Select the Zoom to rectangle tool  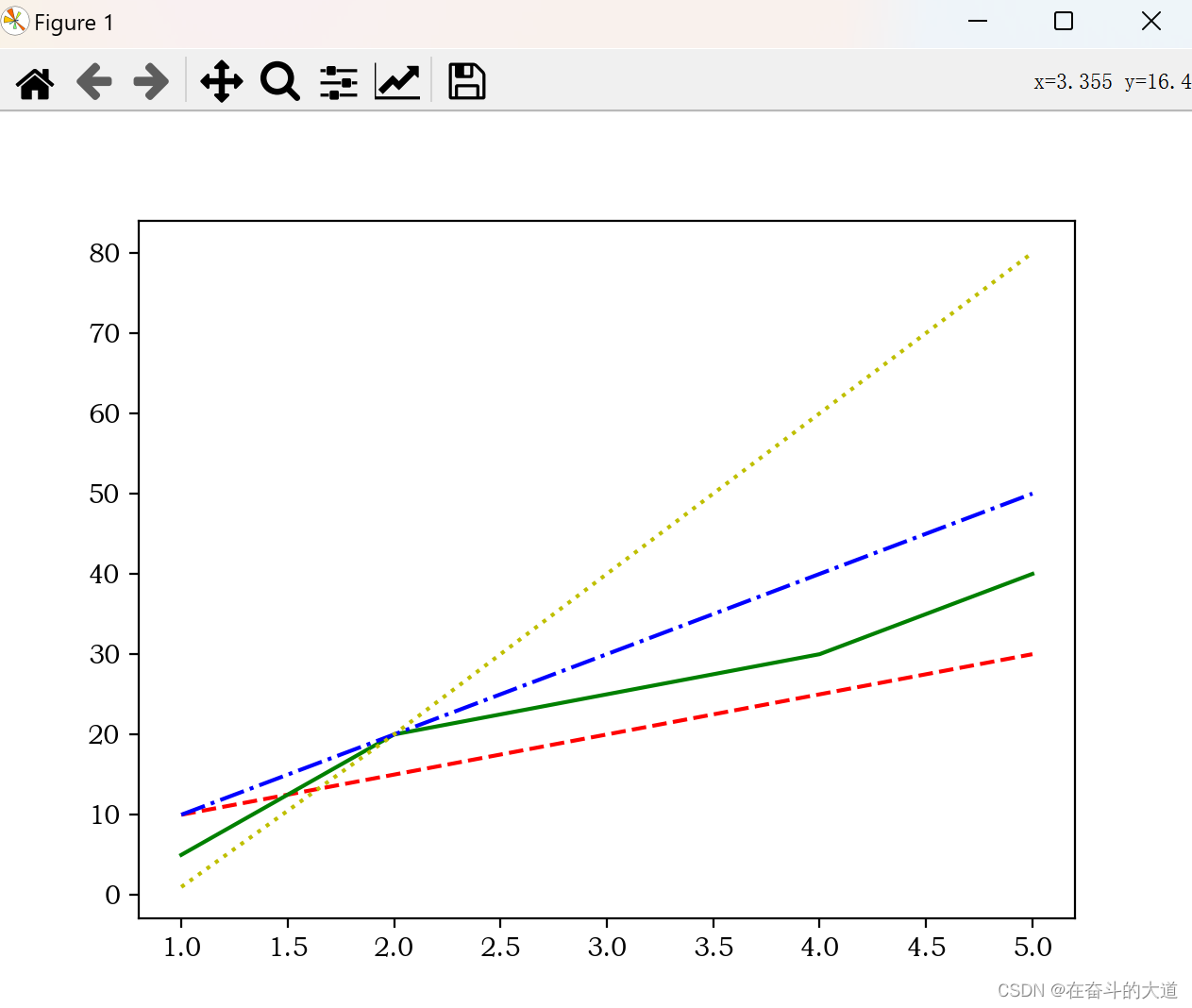280,81
